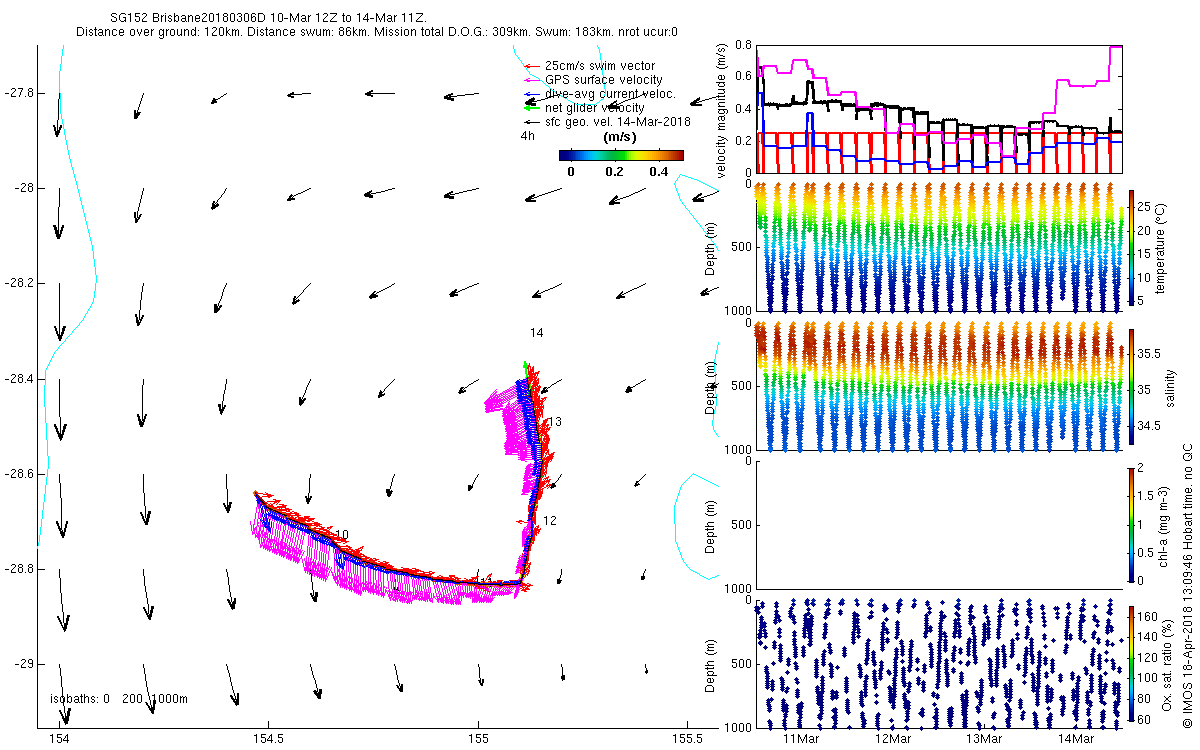Screen dimensions: 1200x750
Task: Click the "Distance over ground: 120km" subtitle line
Action: click(x=377, y=31)
